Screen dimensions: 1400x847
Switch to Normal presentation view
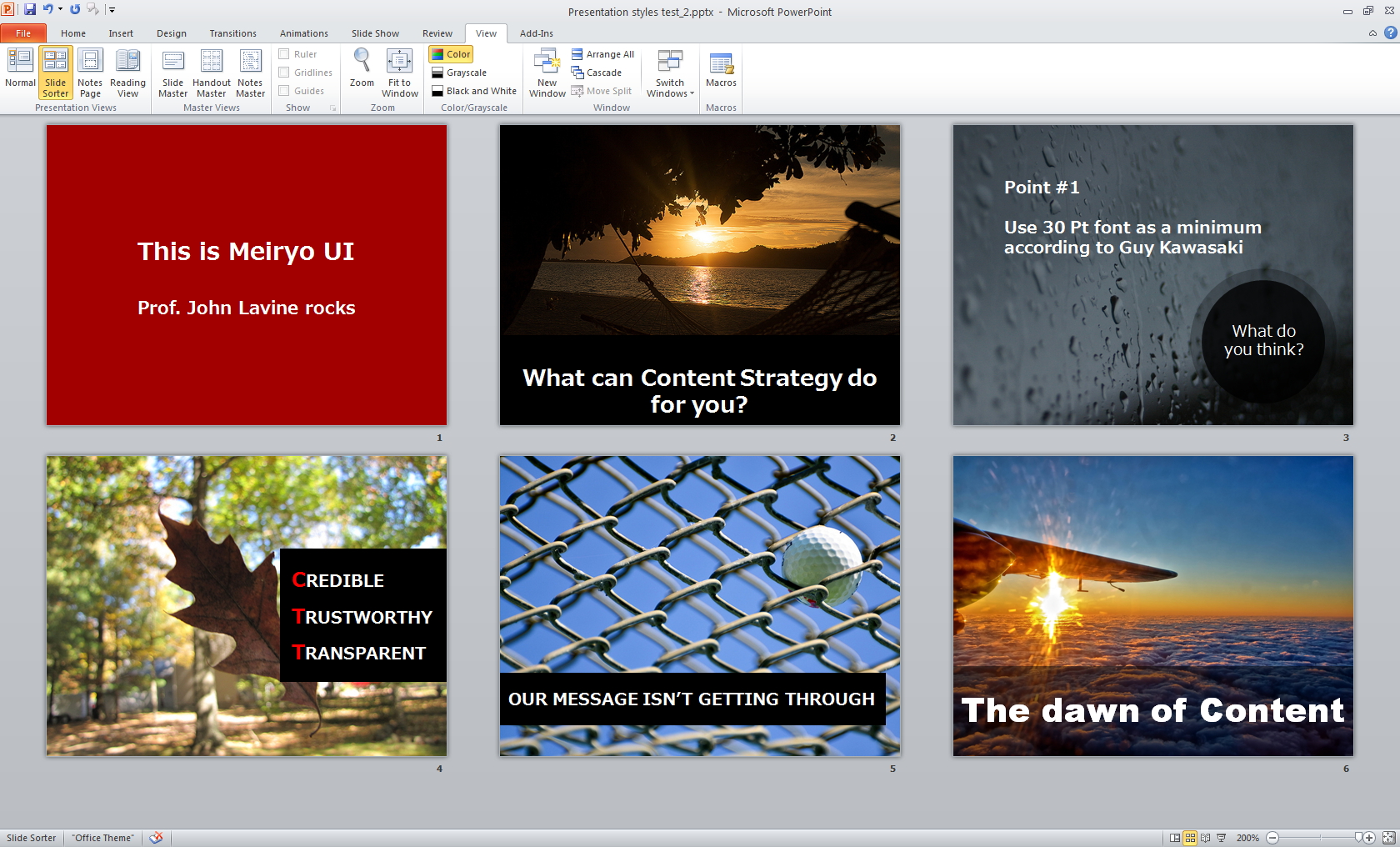click(20, 69)
